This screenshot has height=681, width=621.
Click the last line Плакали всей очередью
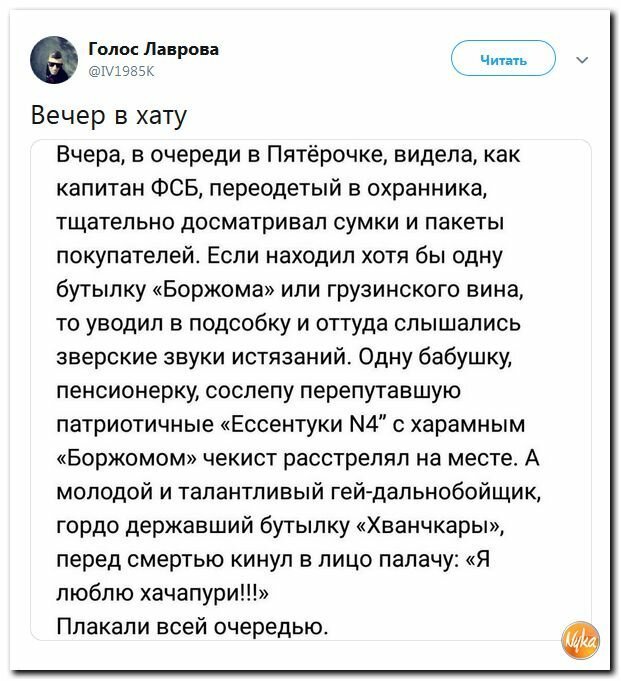click(x=192, y=627)
